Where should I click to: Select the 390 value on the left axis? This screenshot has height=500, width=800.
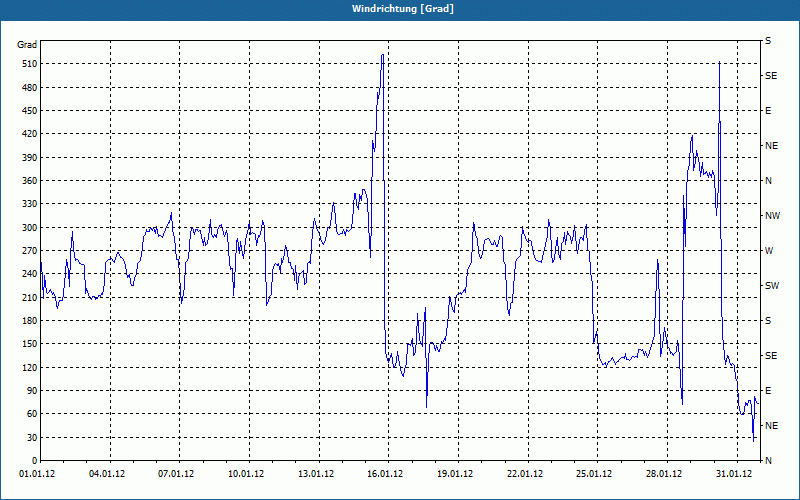[30, 158]
